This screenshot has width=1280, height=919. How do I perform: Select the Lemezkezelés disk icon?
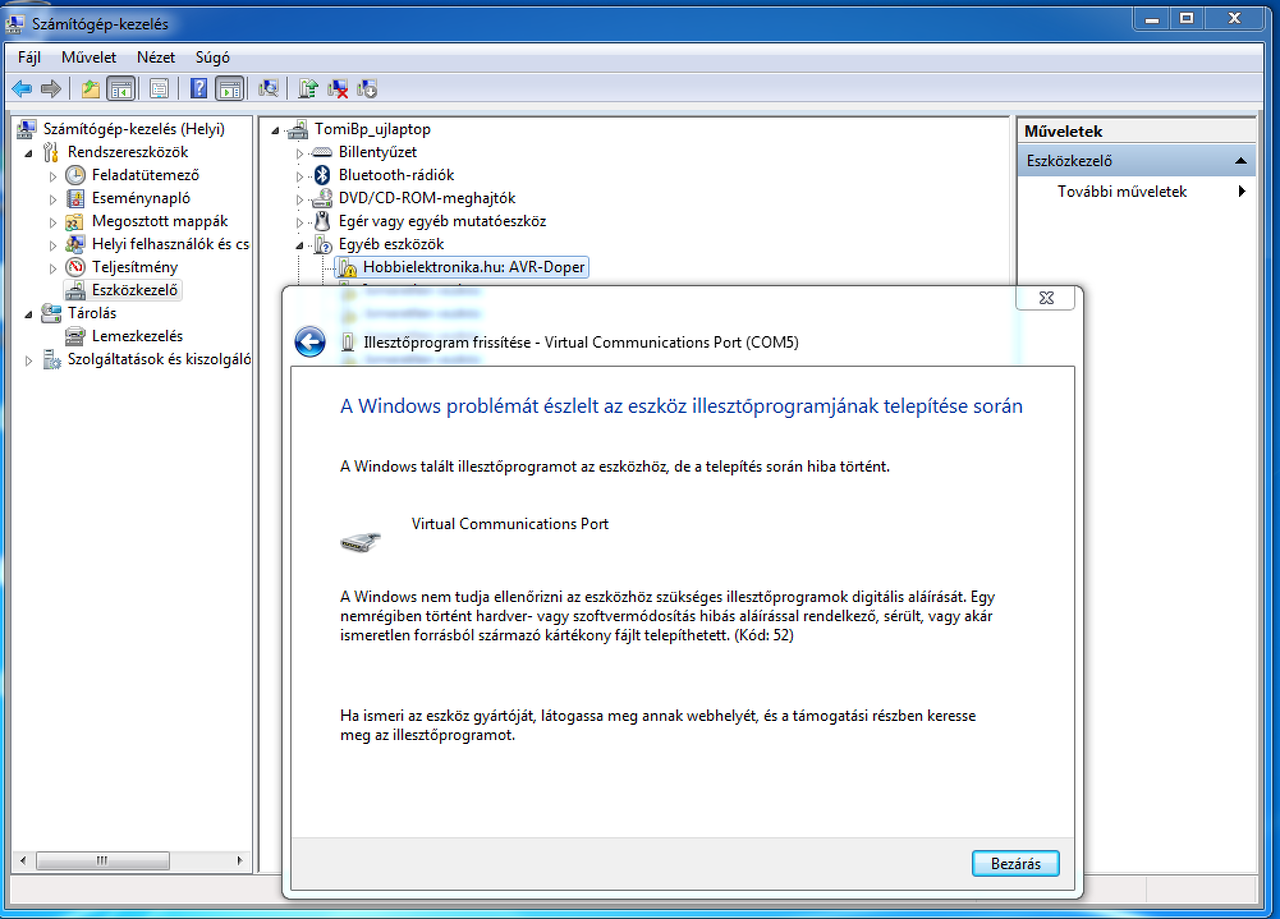point(75,336)
